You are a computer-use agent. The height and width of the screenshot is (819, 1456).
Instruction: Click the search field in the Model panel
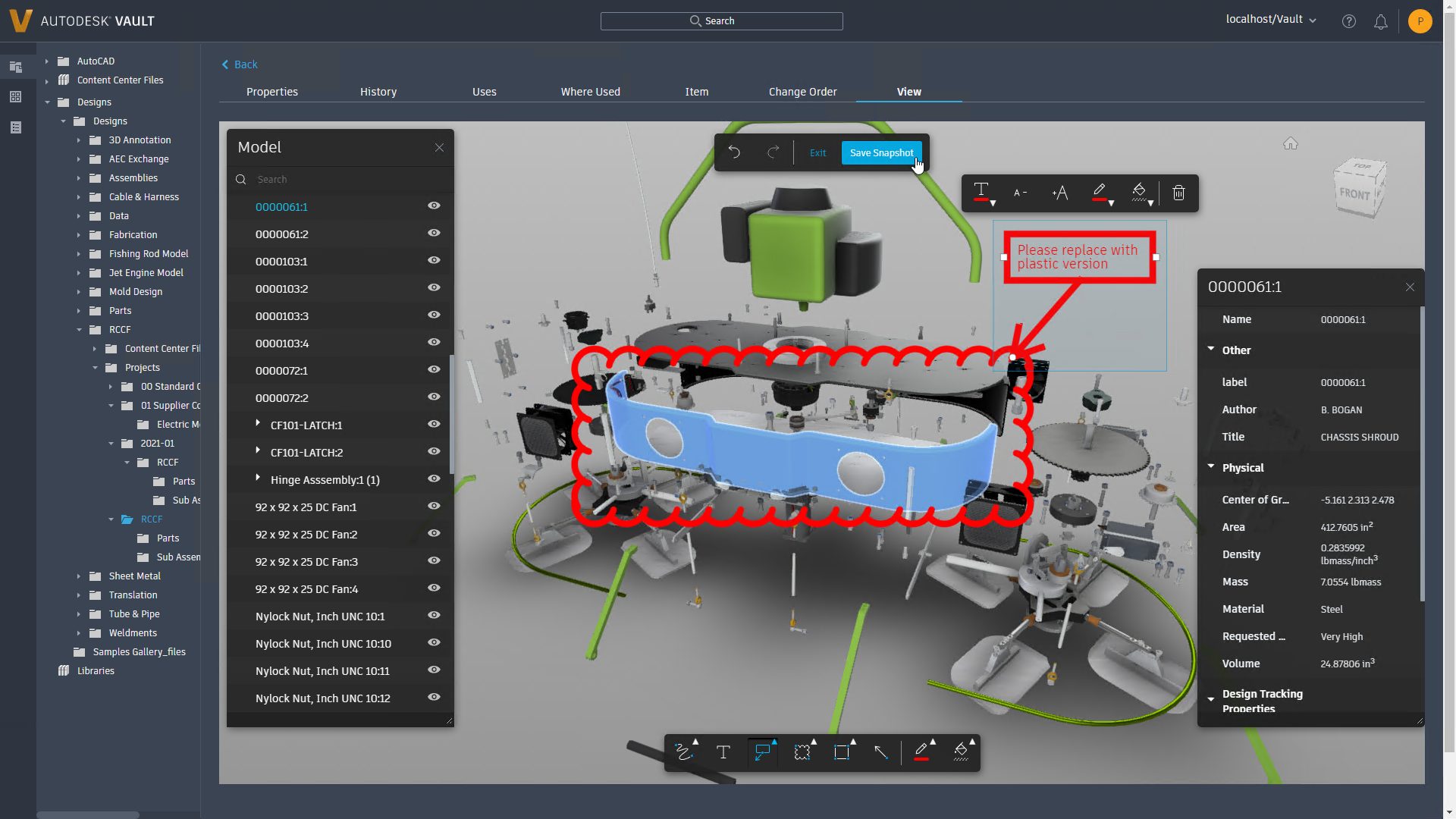click(x=341, y=180)
